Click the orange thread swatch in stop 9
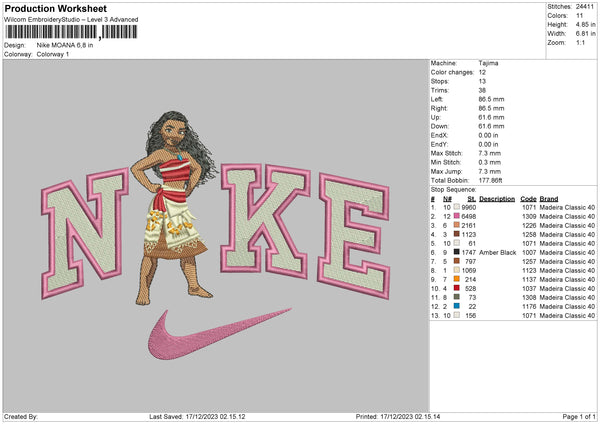This screenshot has height=424, width=600. (x=456, y=279)
